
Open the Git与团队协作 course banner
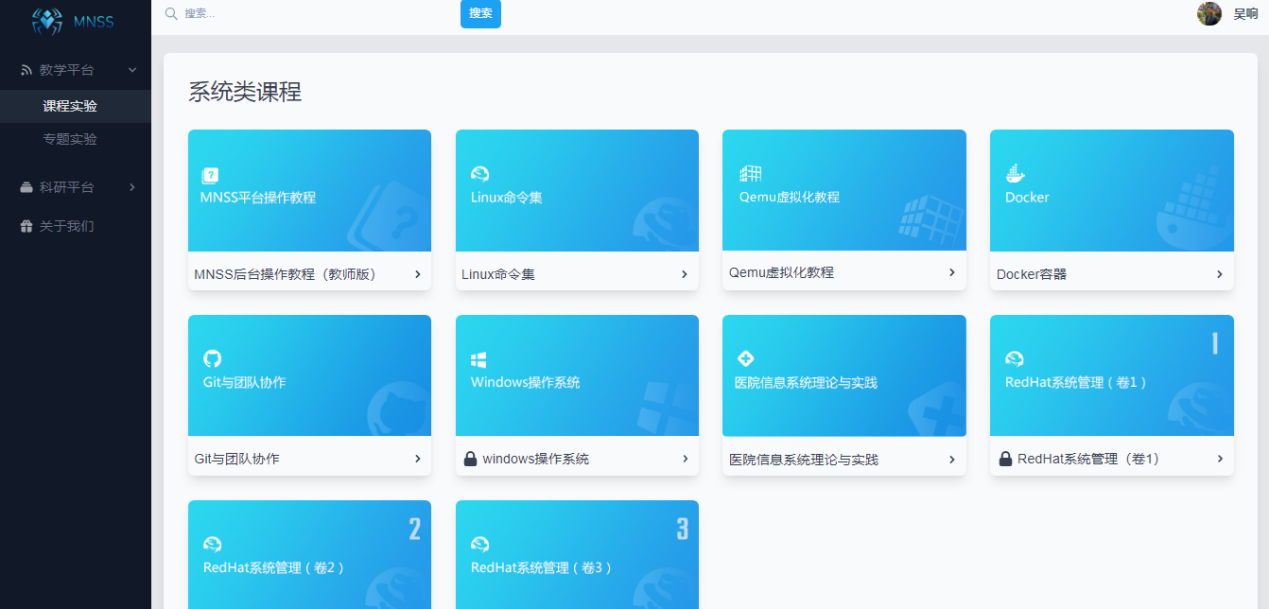(x=310, y=375)
